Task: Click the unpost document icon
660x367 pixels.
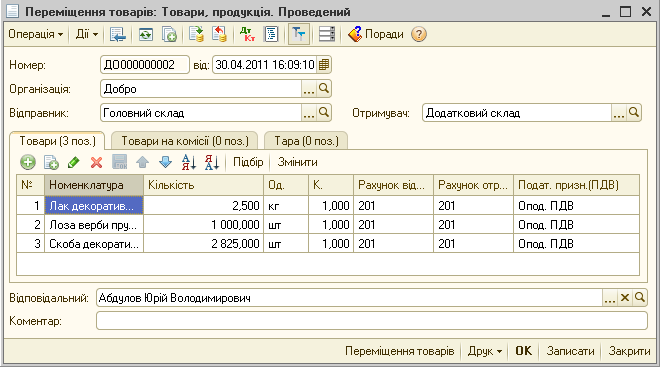Action: click(219, 34)
